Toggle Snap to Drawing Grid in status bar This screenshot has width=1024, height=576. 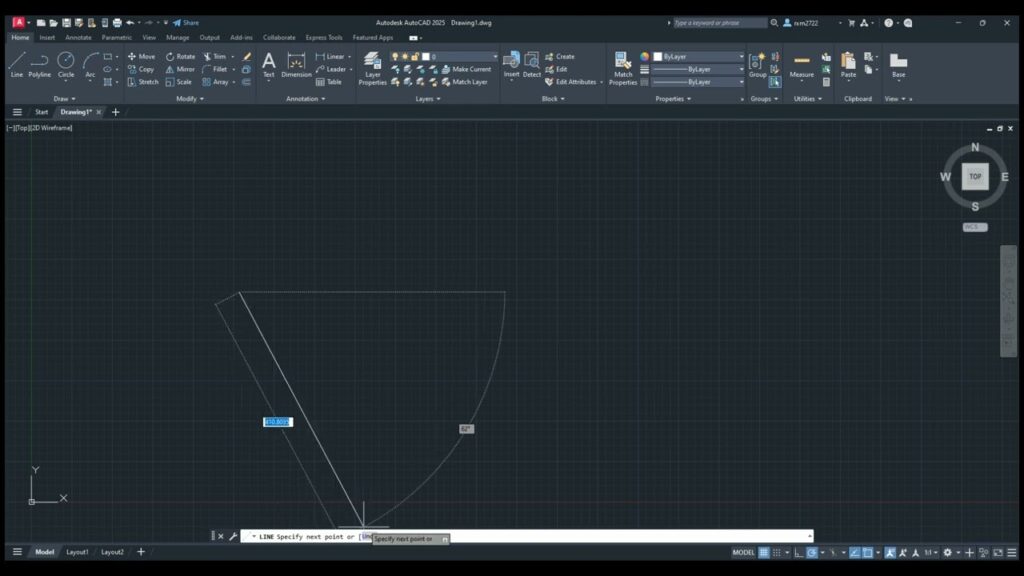click(776, 550)
